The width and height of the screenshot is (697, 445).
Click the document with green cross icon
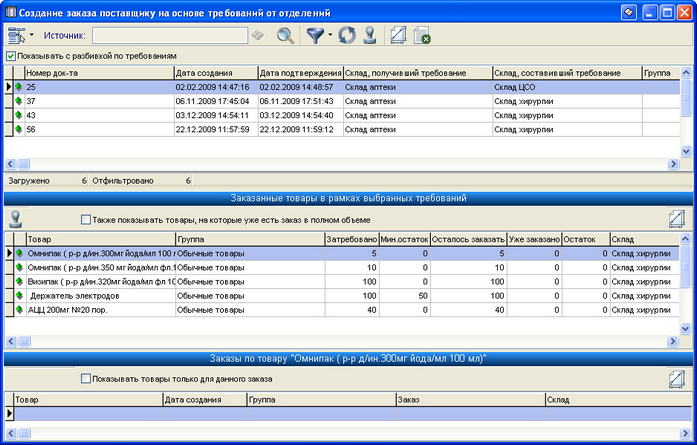click(422, 36)
